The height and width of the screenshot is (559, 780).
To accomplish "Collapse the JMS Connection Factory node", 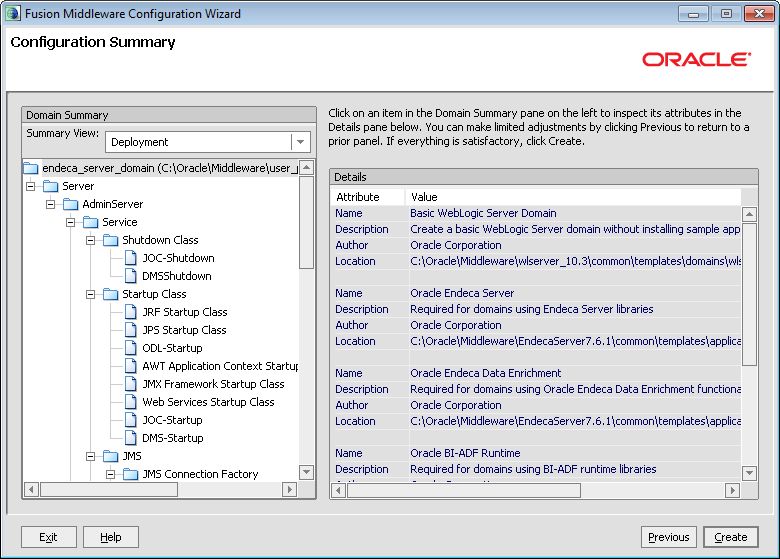I will point(110,474).
